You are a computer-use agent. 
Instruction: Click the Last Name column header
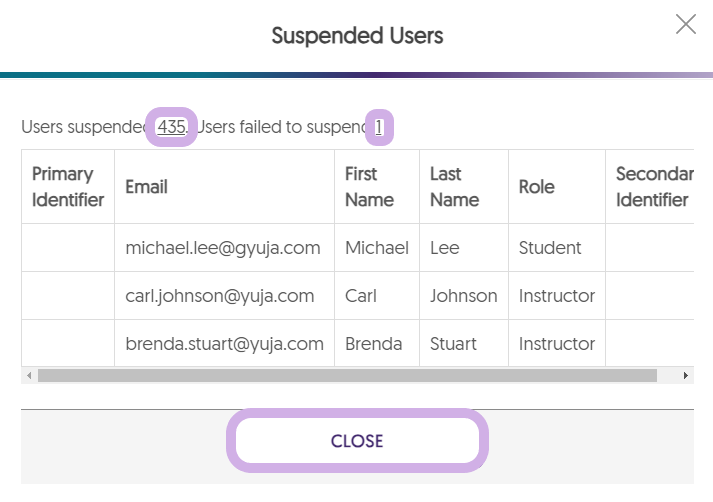pos(445,187)
